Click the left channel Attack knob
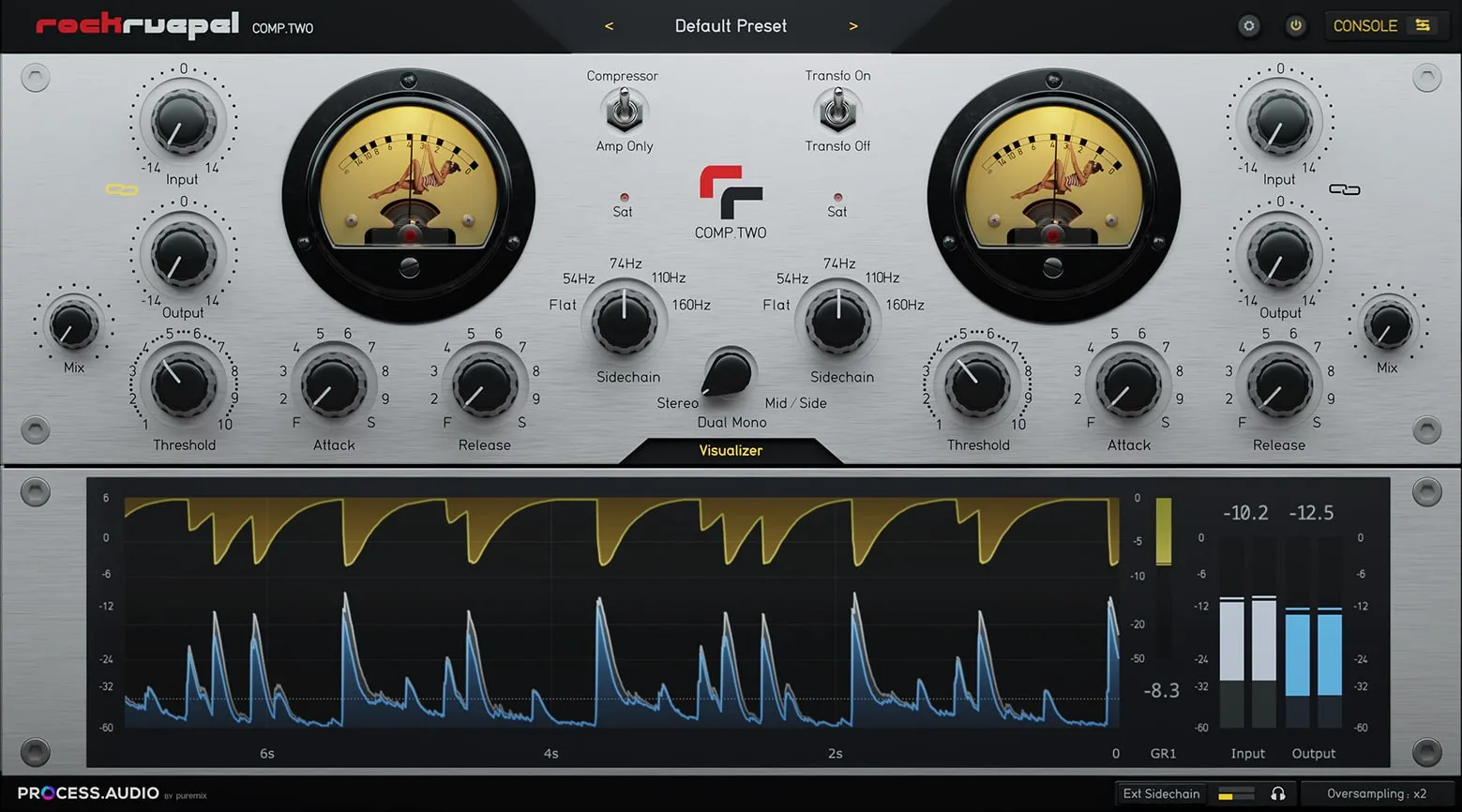 click(x=333, y=384)
